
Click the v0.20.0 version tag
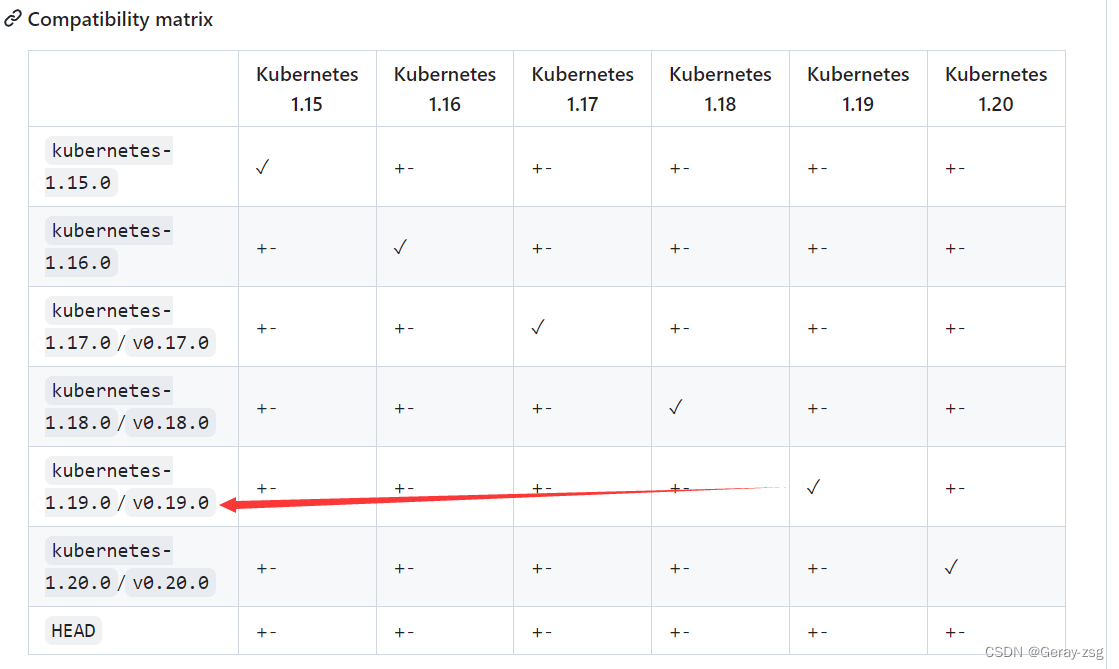(x=171, y=583)
